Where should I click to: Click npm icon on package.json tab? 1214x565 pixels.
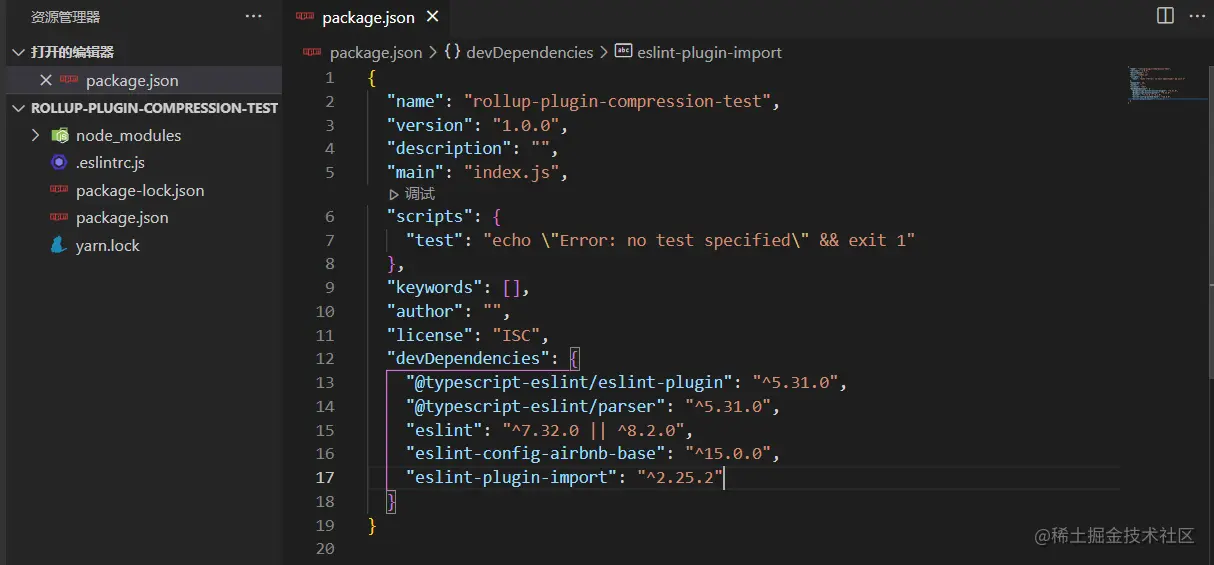pos(305,17)
